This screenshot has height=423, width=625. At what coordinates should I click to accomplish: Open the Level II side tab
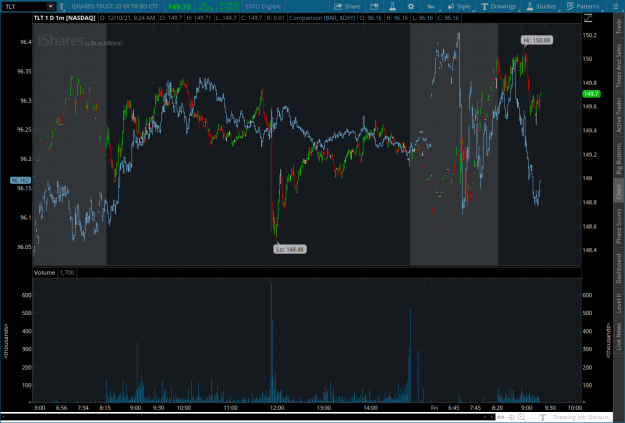619,303
